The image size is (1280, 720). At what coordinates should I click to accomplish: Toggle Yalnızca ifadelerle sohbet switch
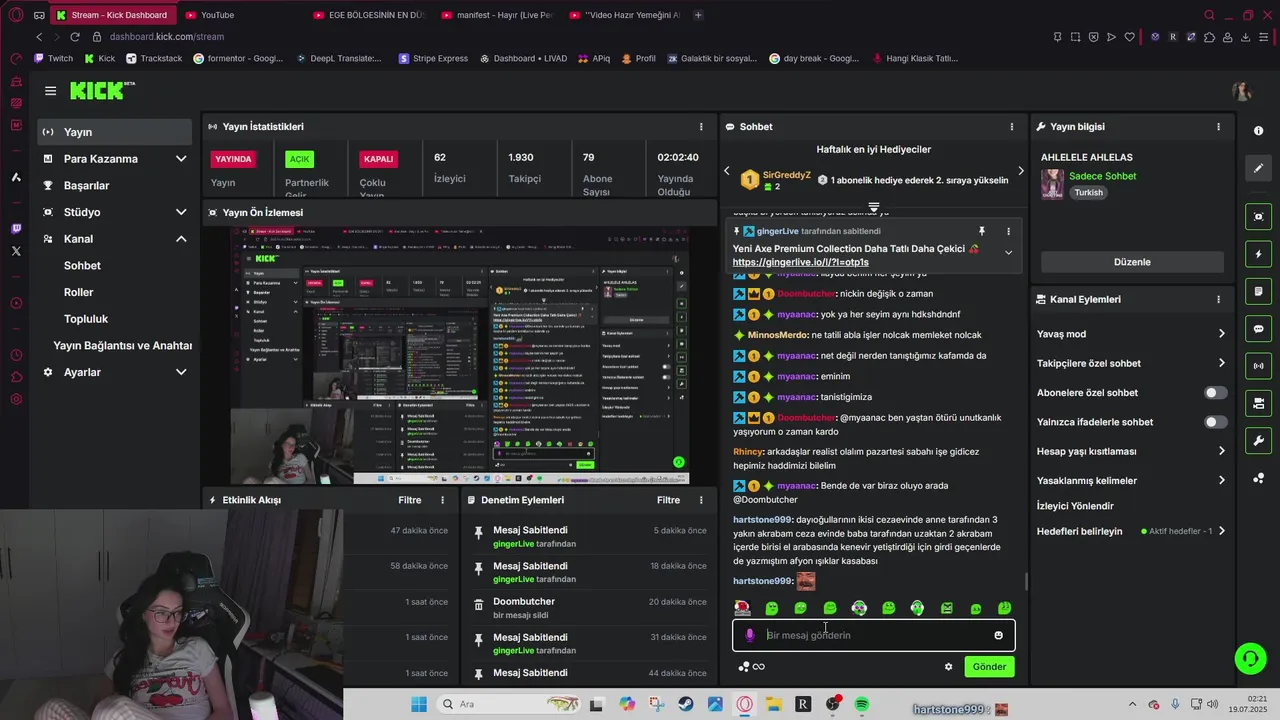(1215, 422)
